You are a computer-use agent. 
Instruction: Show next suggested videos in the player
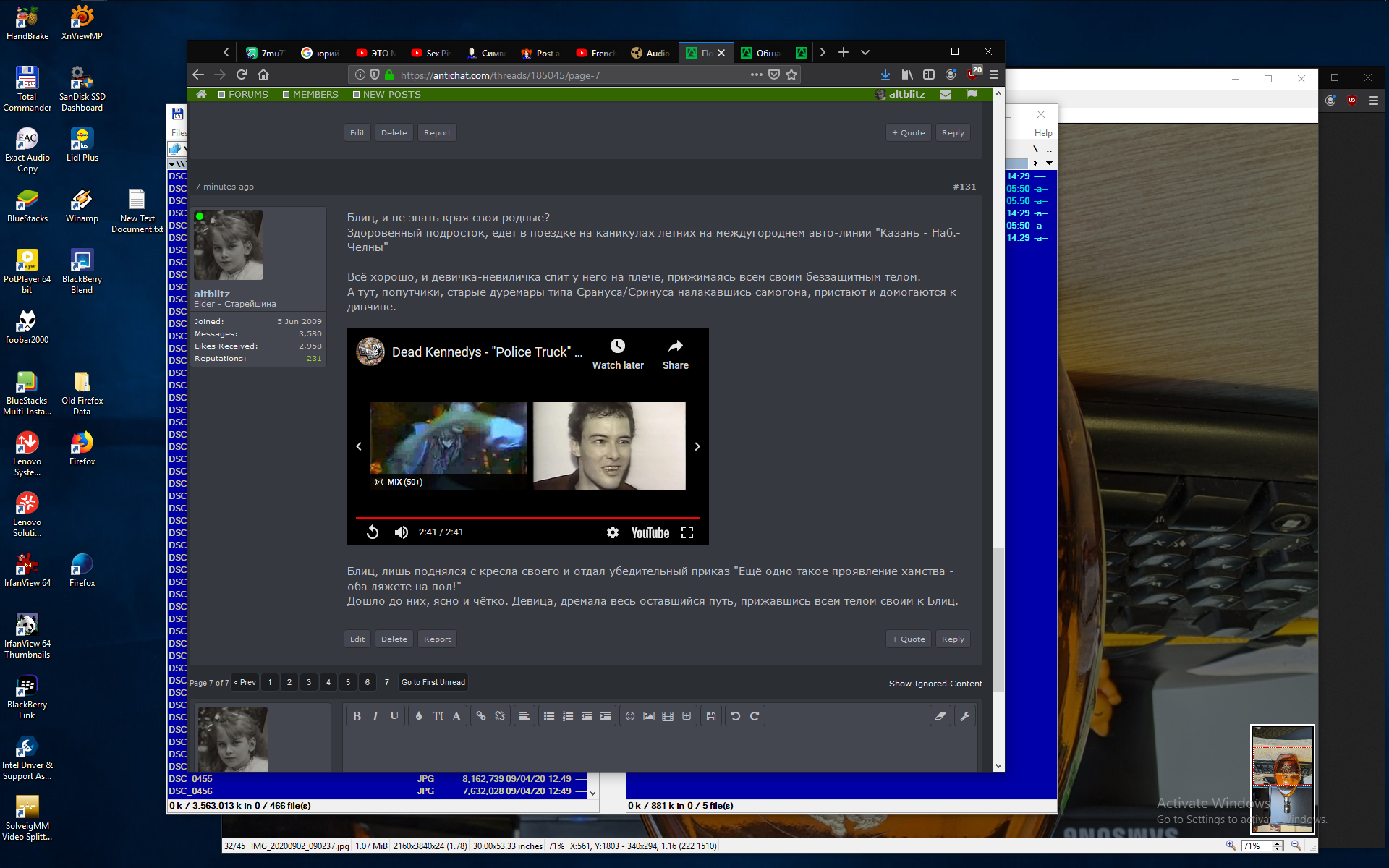[x=697, y=446]
